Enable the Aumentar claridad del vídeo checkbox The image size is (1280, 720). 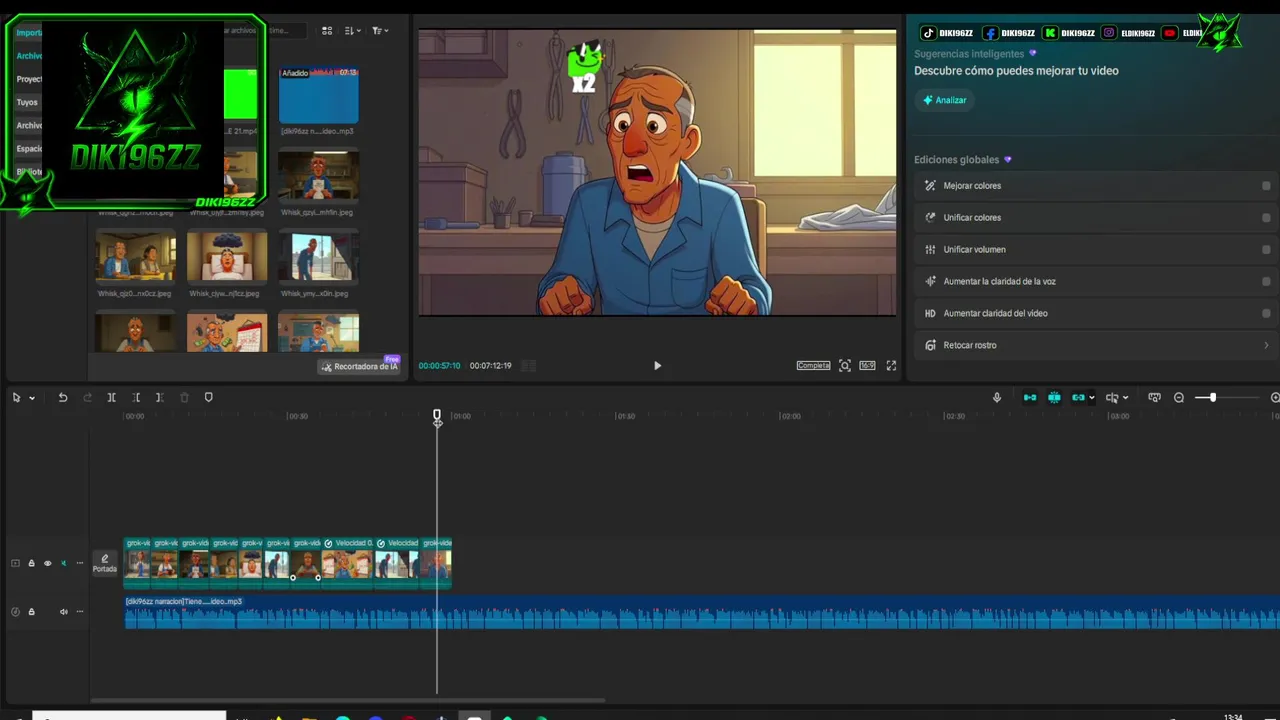(x=1266, y=313)
